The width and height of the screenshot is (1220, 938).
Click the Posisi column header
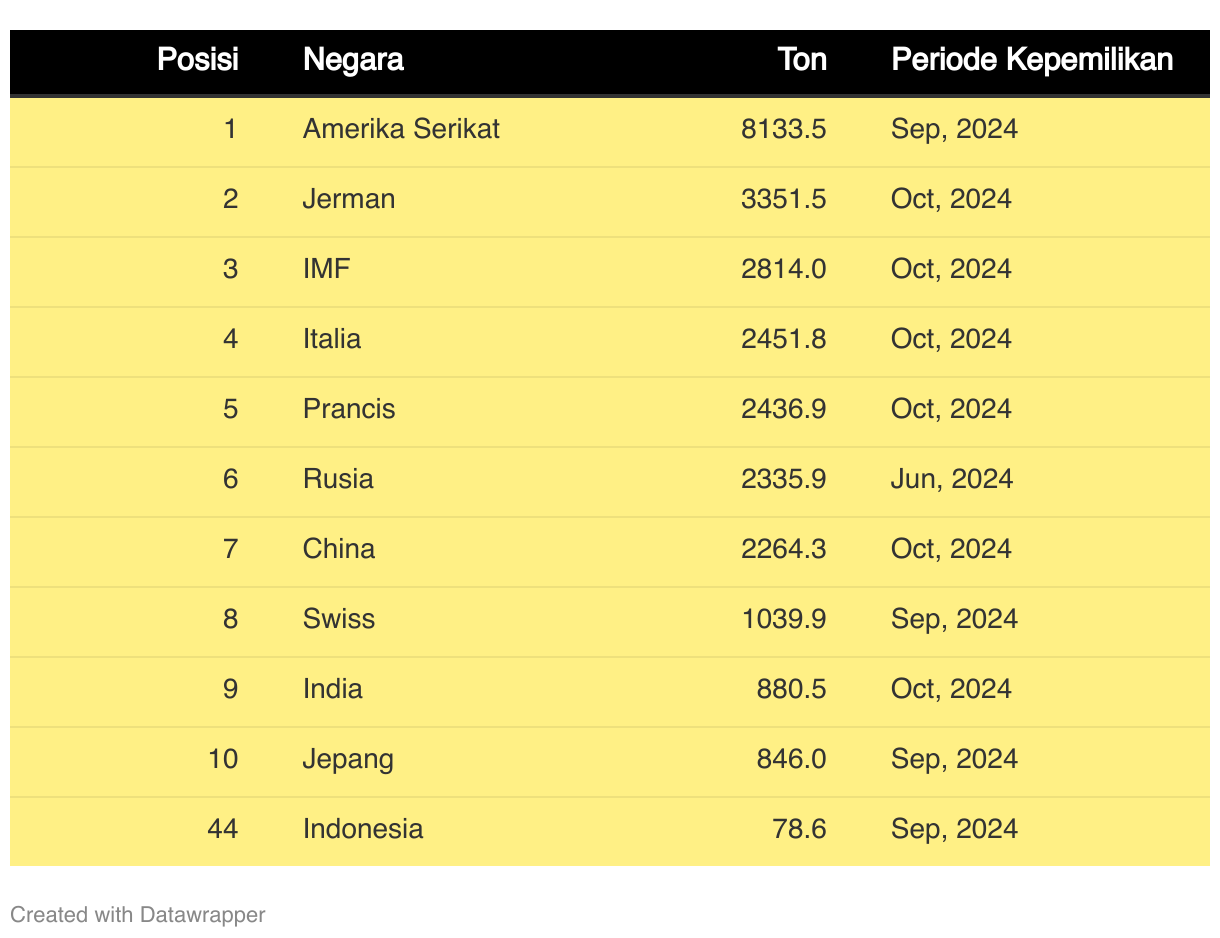pos(198,60)
